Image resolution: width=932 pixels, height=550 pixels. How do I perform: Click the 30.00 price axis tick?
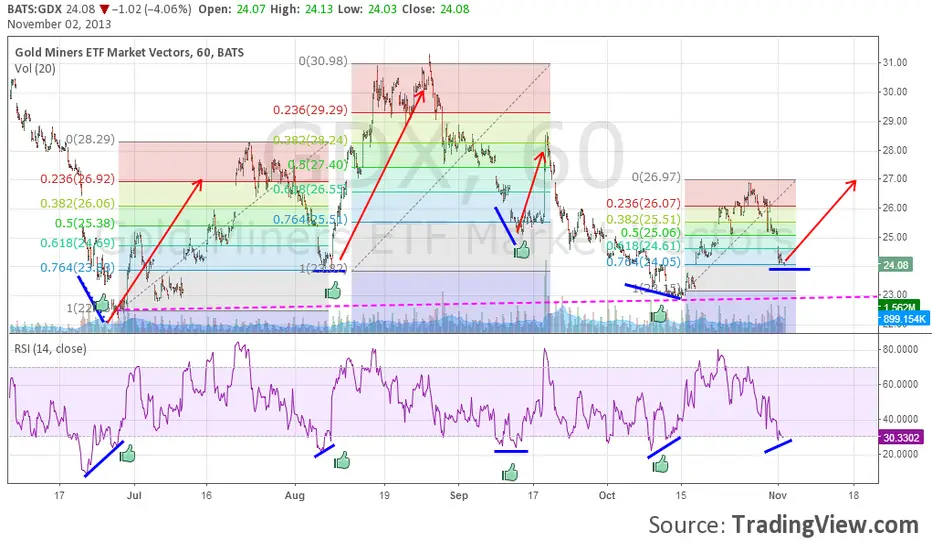895,92
